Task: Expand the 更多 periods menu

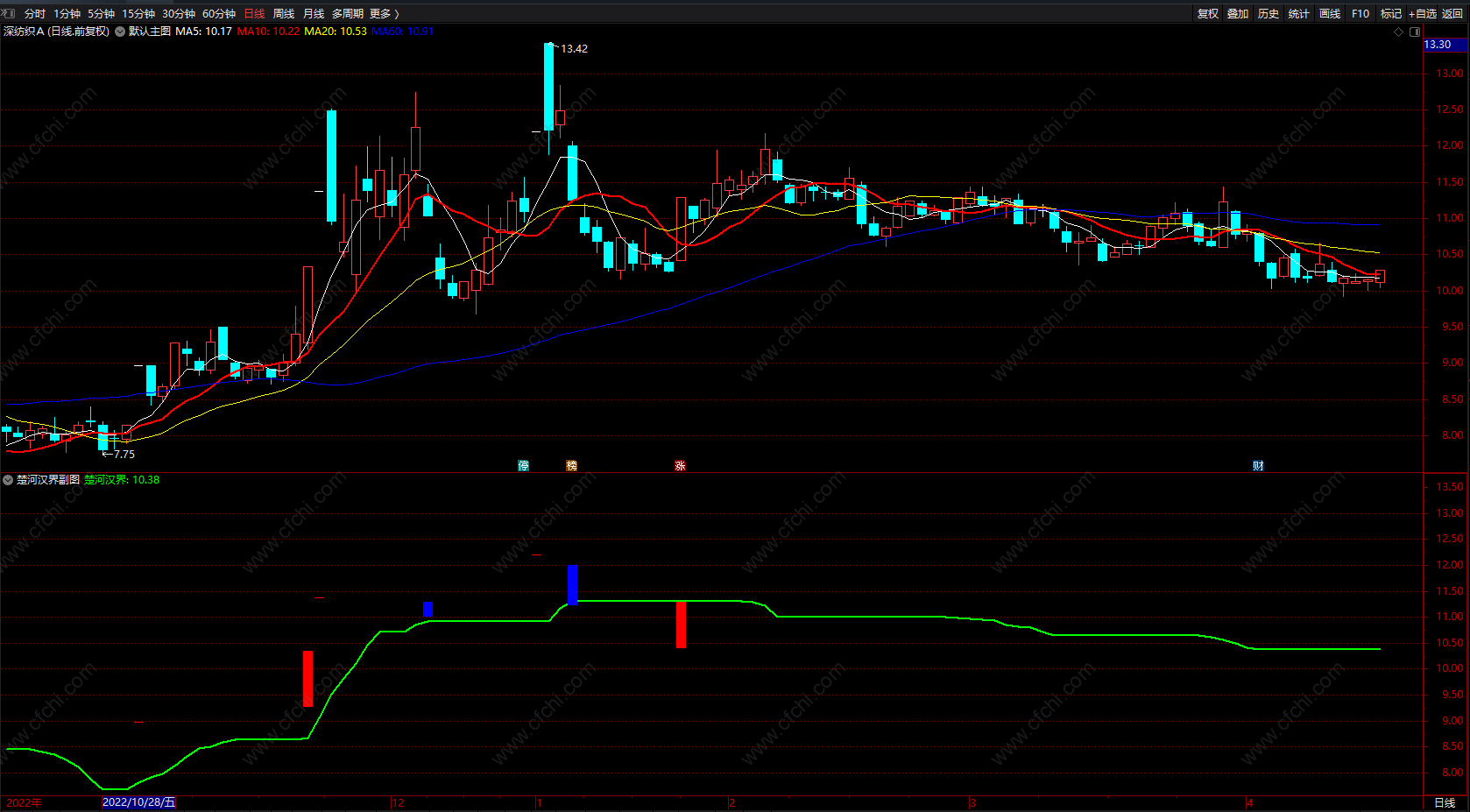Action: [x=384, y=13]
